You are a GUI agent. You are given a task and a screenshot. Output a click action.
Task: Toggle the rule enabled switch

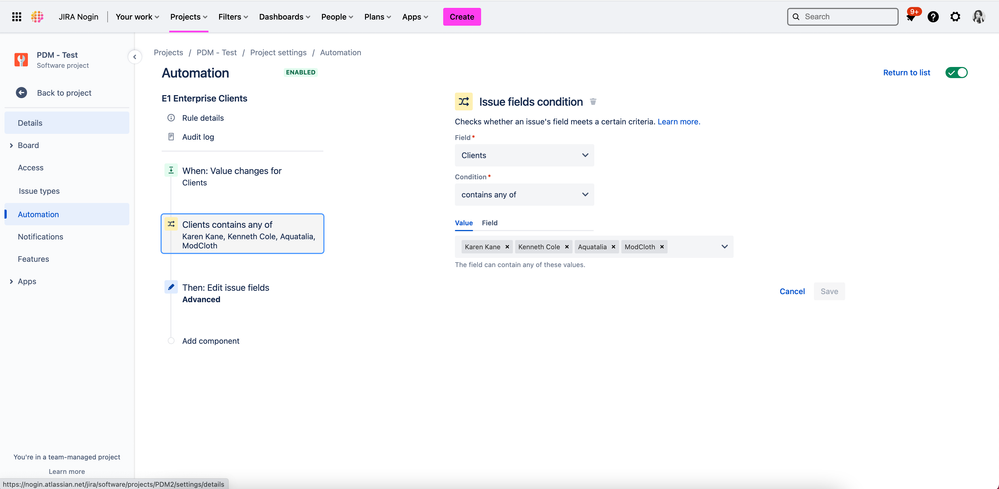point(956,73)
